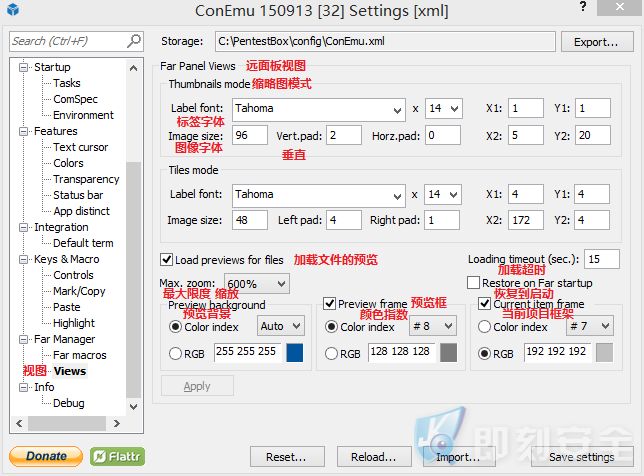
Task: Click Thumbnails mode Image size field
Action: (x=250, y=135)
